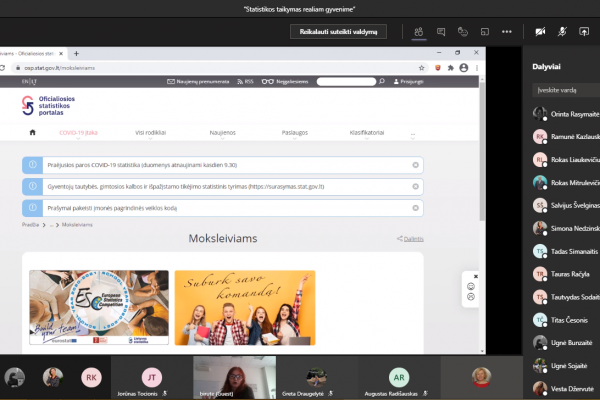The image size is (600, 400).
Task: Click Naujienų prenumerata link
Action: point(198,82)
